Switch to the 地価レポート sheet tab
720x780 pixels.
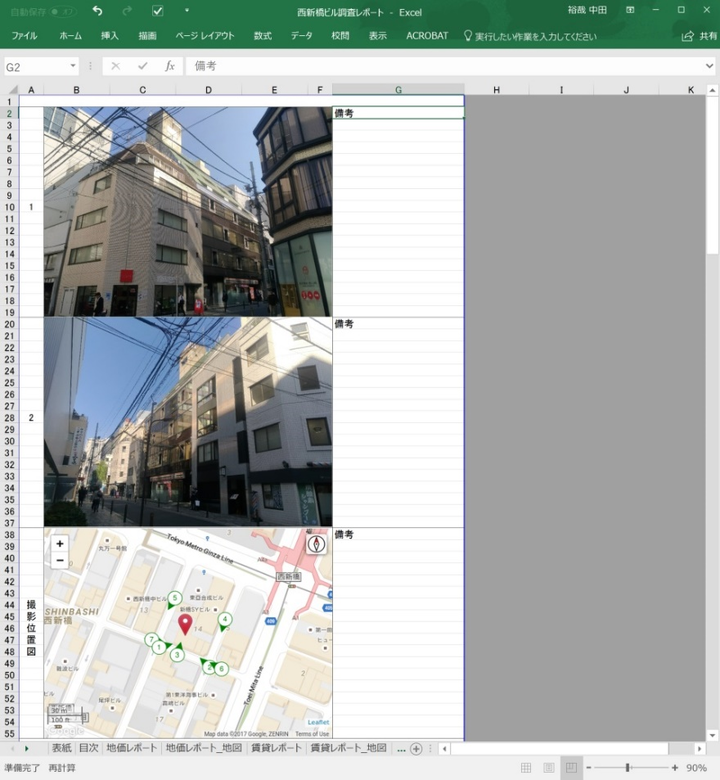coord(131,748)
